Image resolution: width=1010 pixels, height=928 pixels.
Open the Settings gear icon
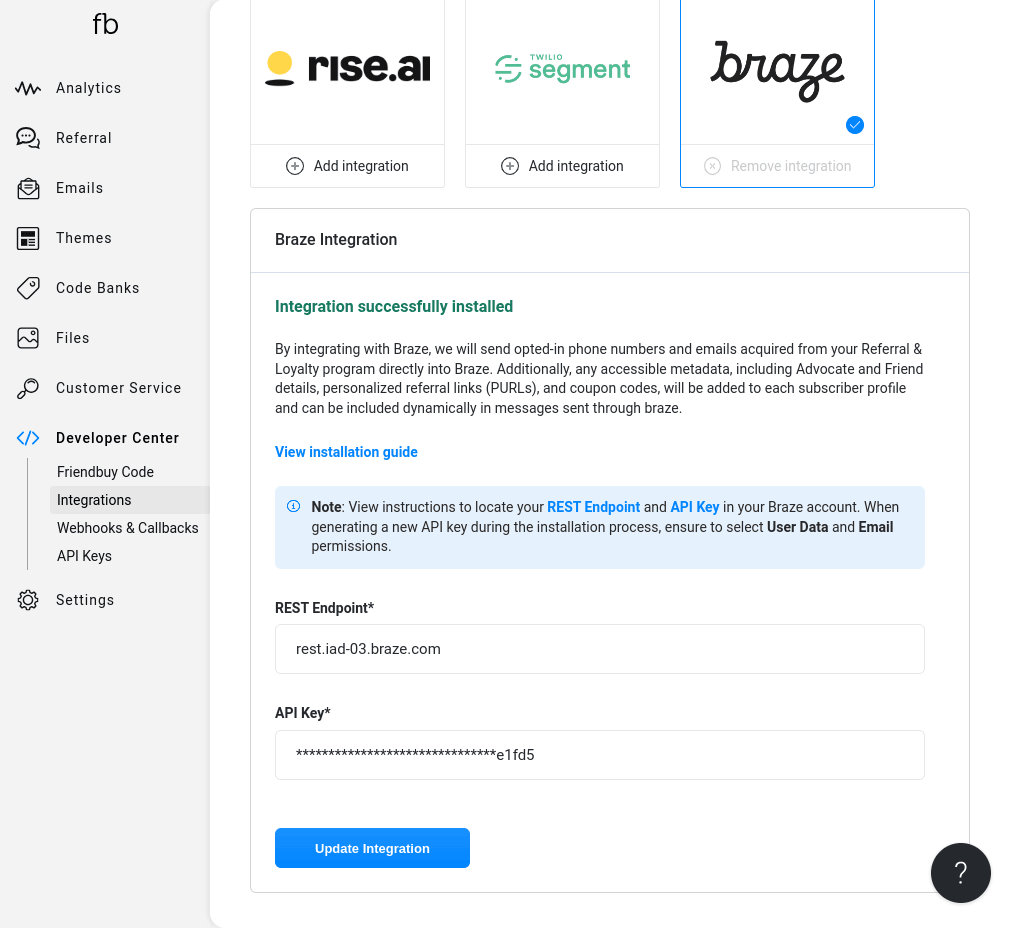(28, 600)
